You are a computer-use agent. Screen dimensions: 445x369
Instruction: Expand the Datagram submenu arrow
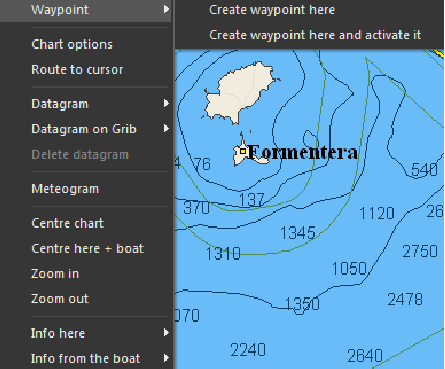(166, 103)
